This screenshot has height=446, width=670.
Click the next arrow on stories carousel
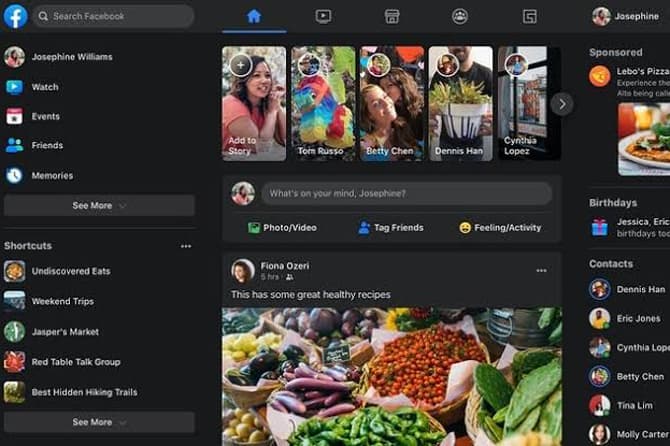coord(562,103)
